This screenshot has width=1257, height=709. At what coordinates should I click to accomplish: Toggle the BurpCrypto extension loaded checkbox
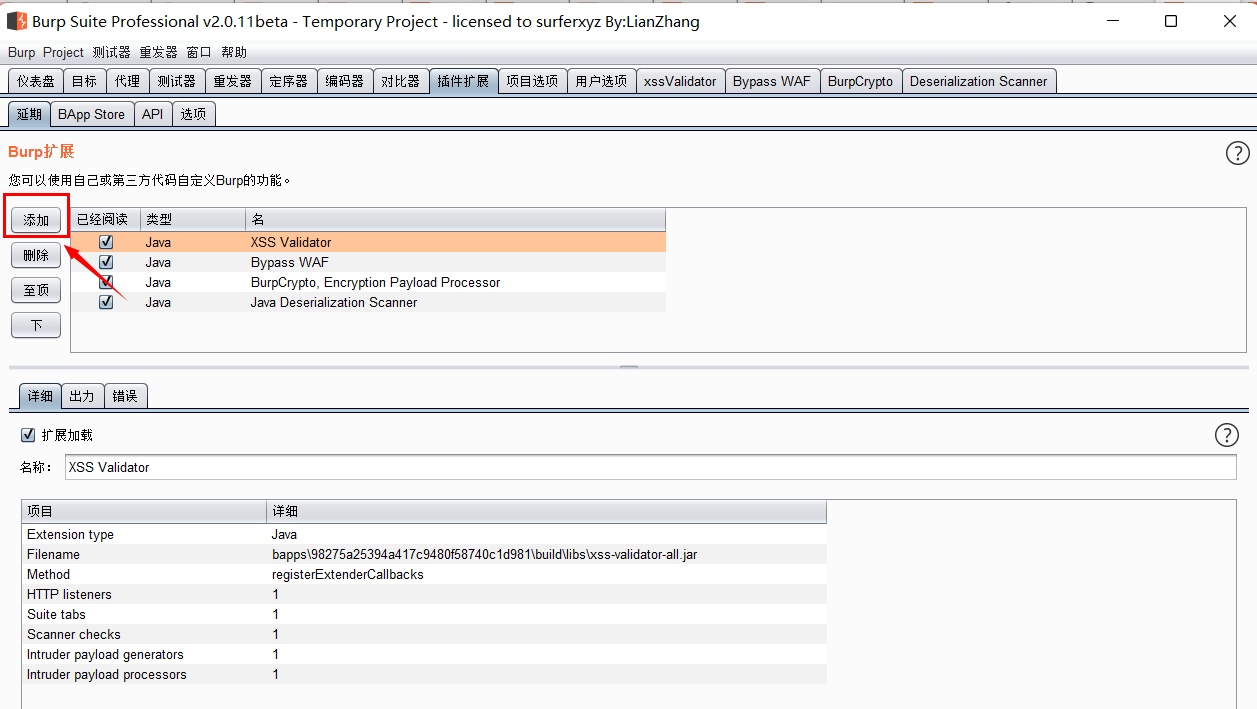(x=106, y=282)
